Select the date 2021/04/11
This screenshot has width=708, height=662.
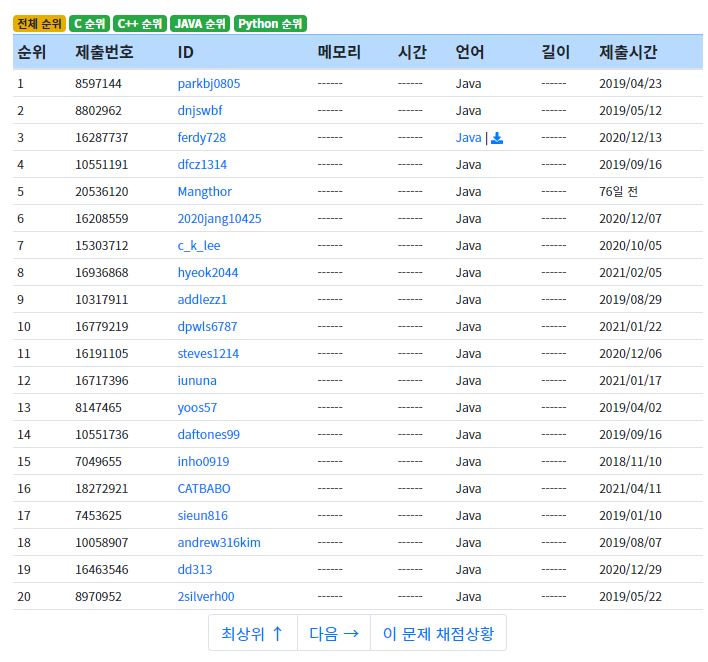click(x=630, y=489)
